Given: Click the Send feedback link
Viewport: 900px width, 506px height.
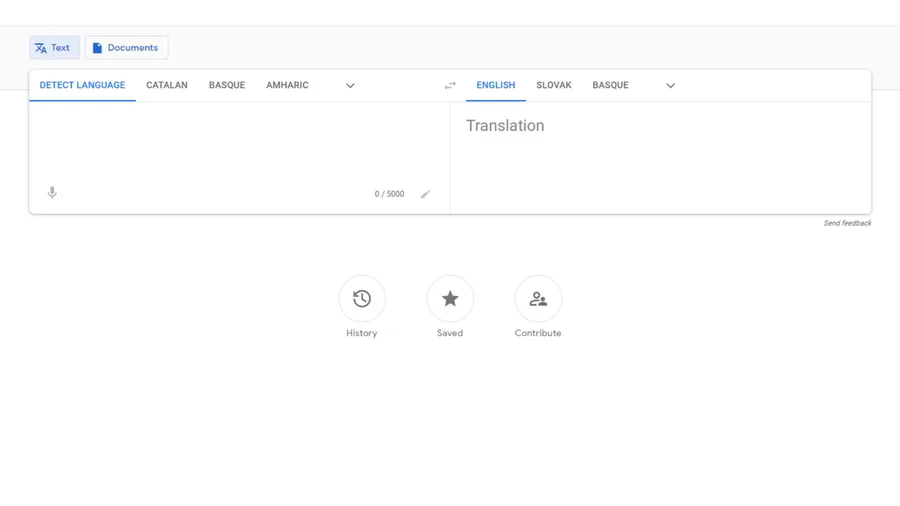Looking at the screenshot, I should point(847,223).
